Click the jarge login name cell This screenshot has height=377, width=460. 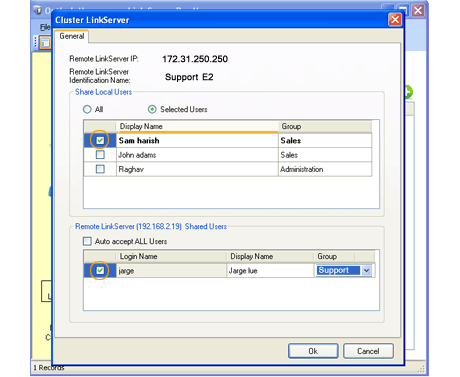pos(171,270)
